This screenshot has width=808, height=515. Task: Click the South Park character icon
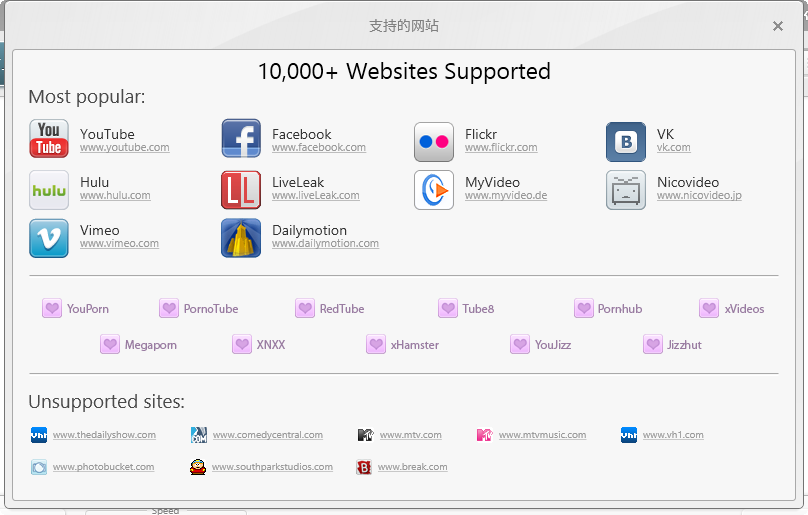click(x=198, y=467)
